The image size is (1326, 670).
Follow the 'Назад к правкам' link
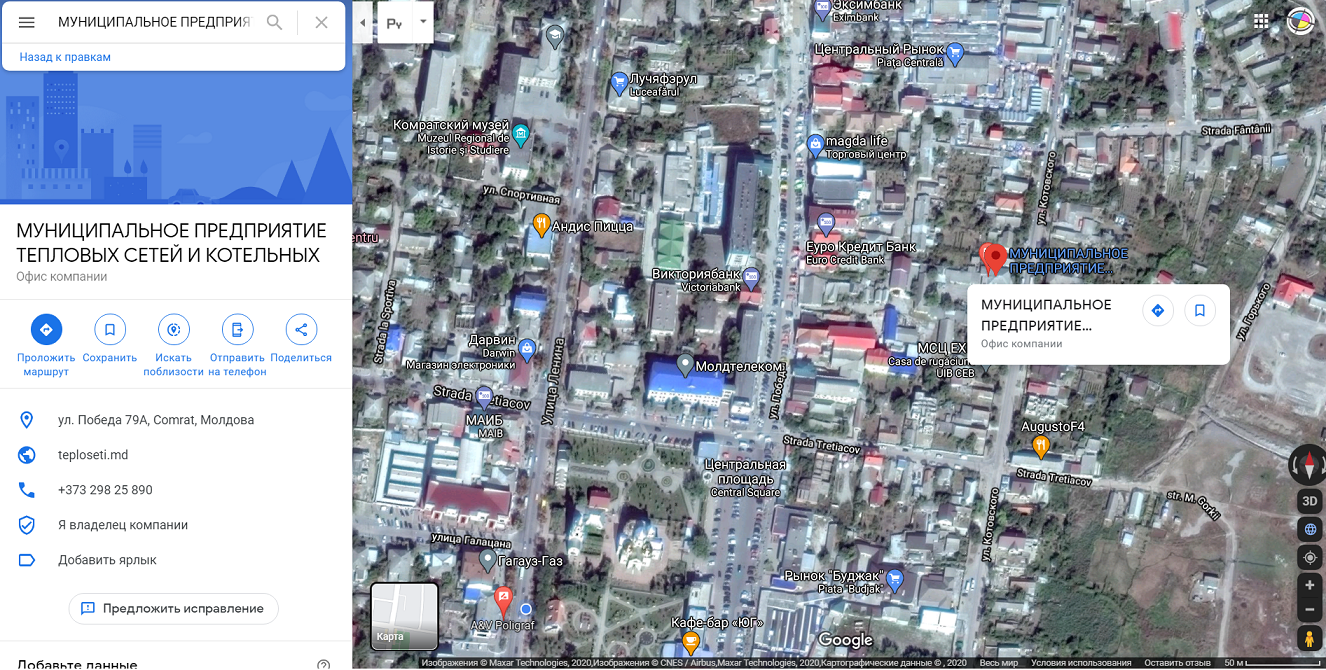[65, 57]
